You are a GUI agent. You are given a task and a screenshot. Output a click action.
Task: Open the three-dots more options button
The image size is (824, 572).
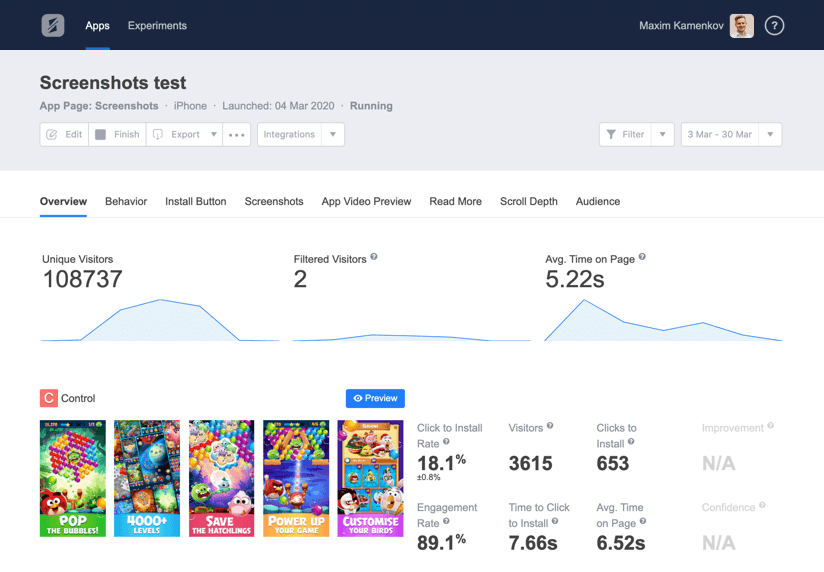(x=236, y=135)
